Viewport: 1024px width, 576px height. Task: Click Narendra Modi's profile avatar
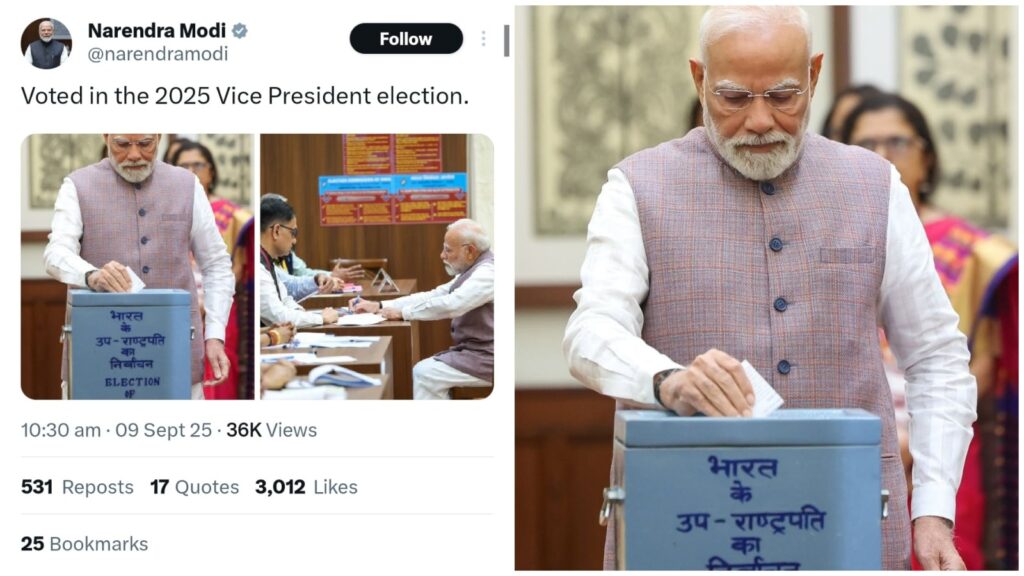(x=46, y=42)
